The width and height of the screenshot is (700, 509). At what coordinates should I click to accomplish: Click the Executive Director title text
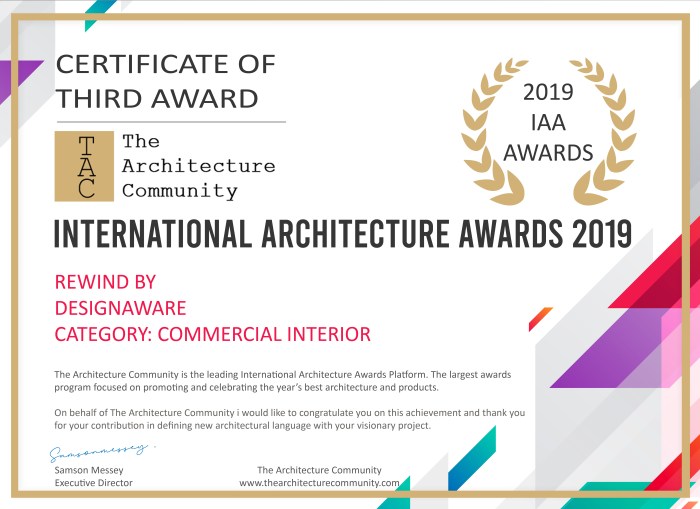pos(93,483)
